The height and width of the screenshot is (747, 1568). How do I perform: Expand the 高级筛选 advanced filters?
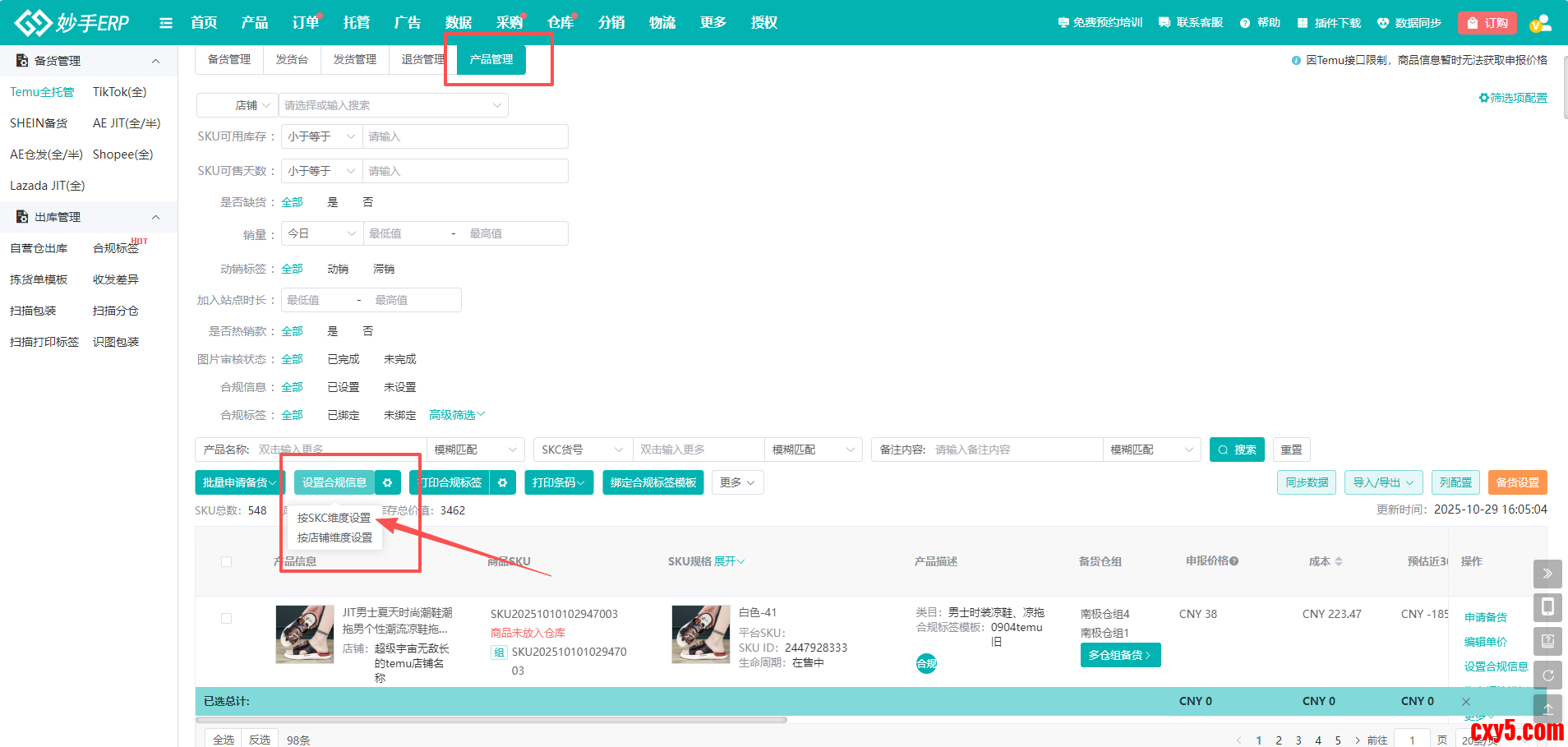(457, 415)
